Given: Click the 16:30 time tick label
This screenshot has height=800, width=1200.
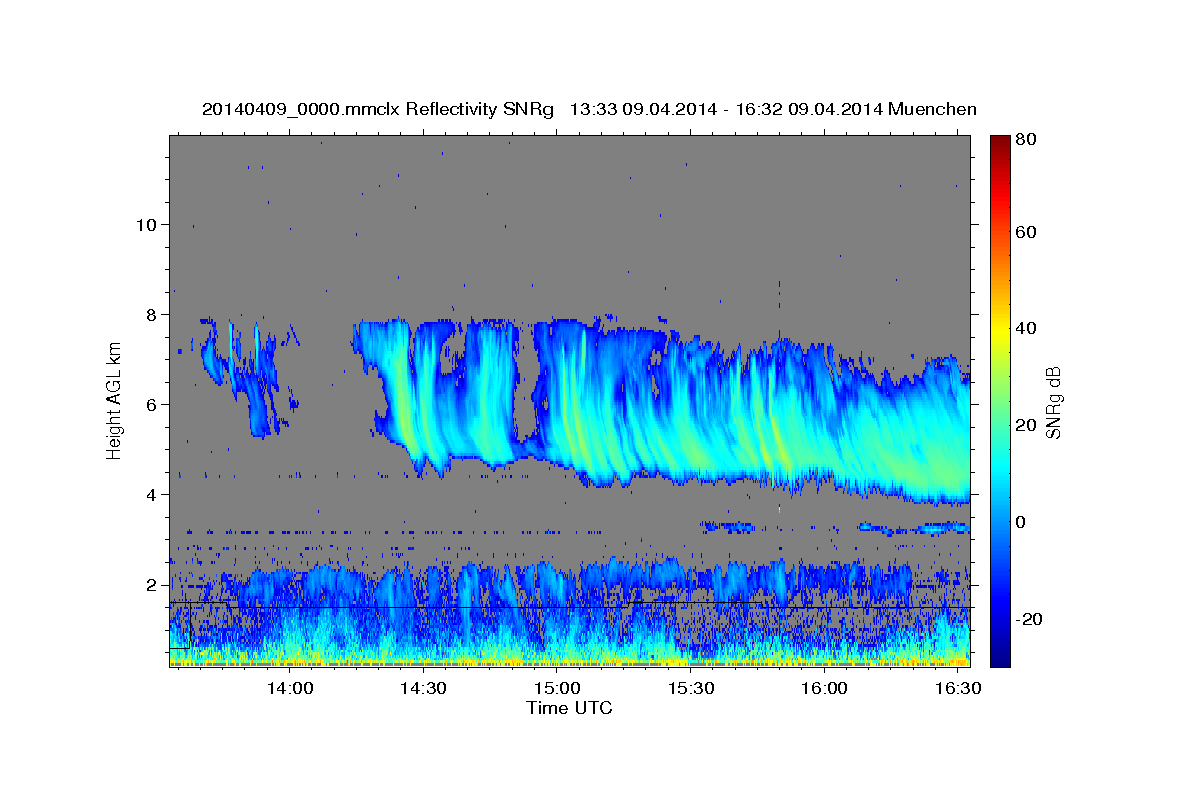Looking at the screenshot, I should click(957, 689).
